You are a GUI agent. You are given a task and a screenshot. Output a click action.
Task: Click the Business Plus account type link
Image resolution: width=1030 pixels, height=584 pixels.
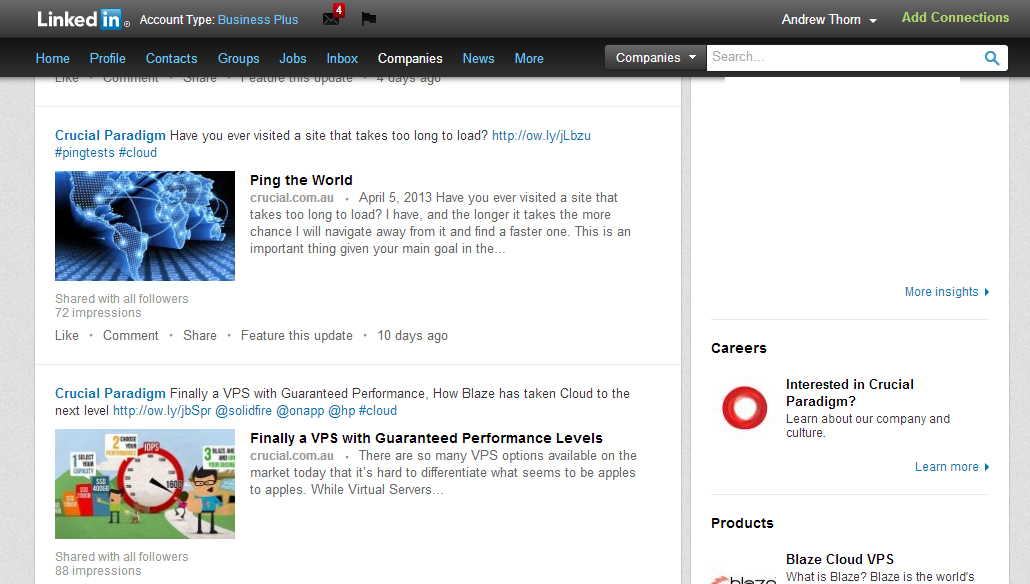(258, 20)
